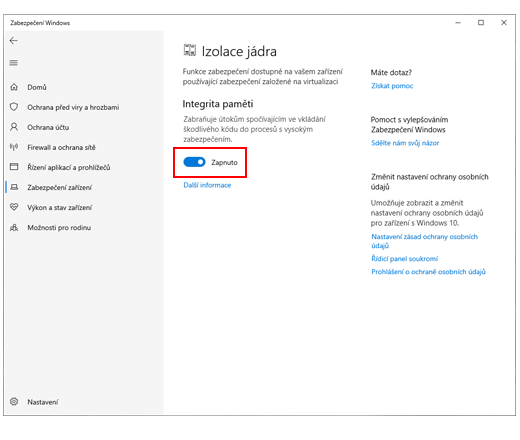Click the Řízení aplikací window icon

click(14, 167)
